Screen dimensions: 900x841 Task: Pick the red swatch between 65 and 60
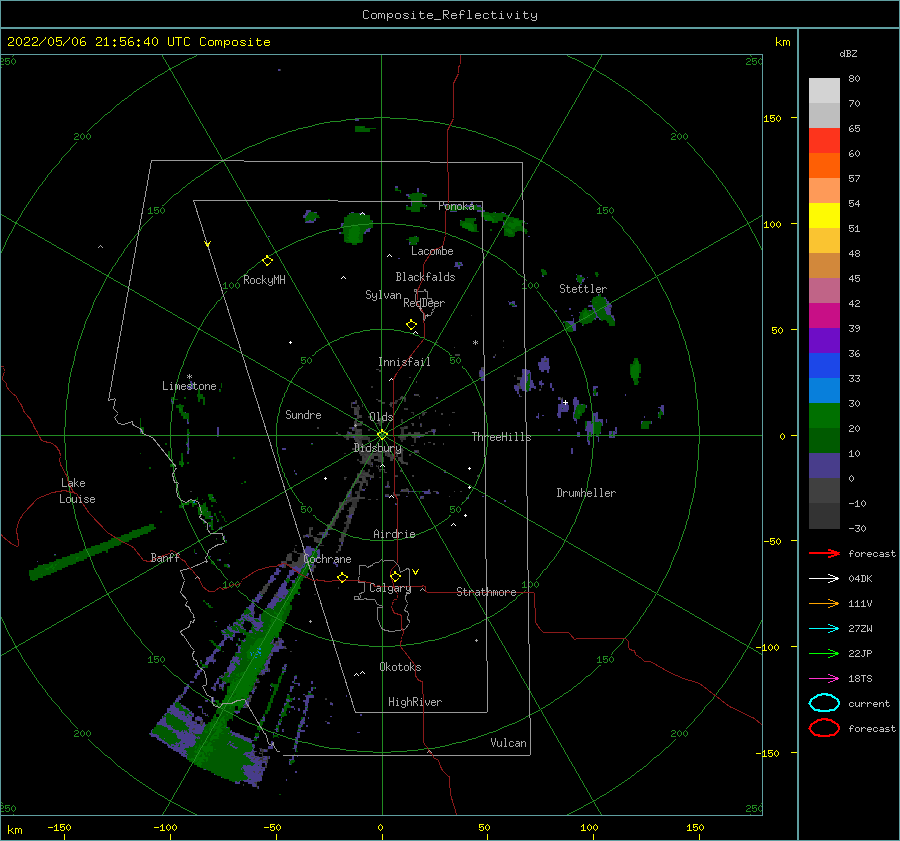(824, 141)
